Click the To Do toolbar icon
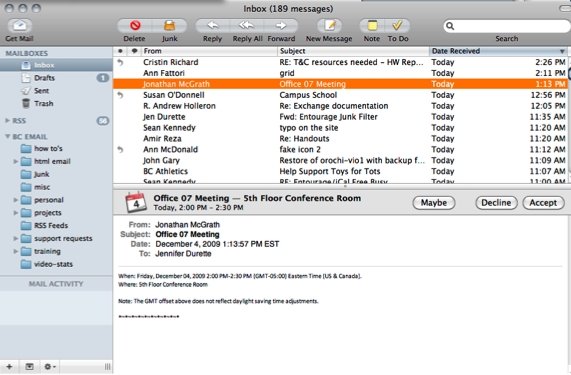This screenshot has height=375, width=571. tap(397, 25)
